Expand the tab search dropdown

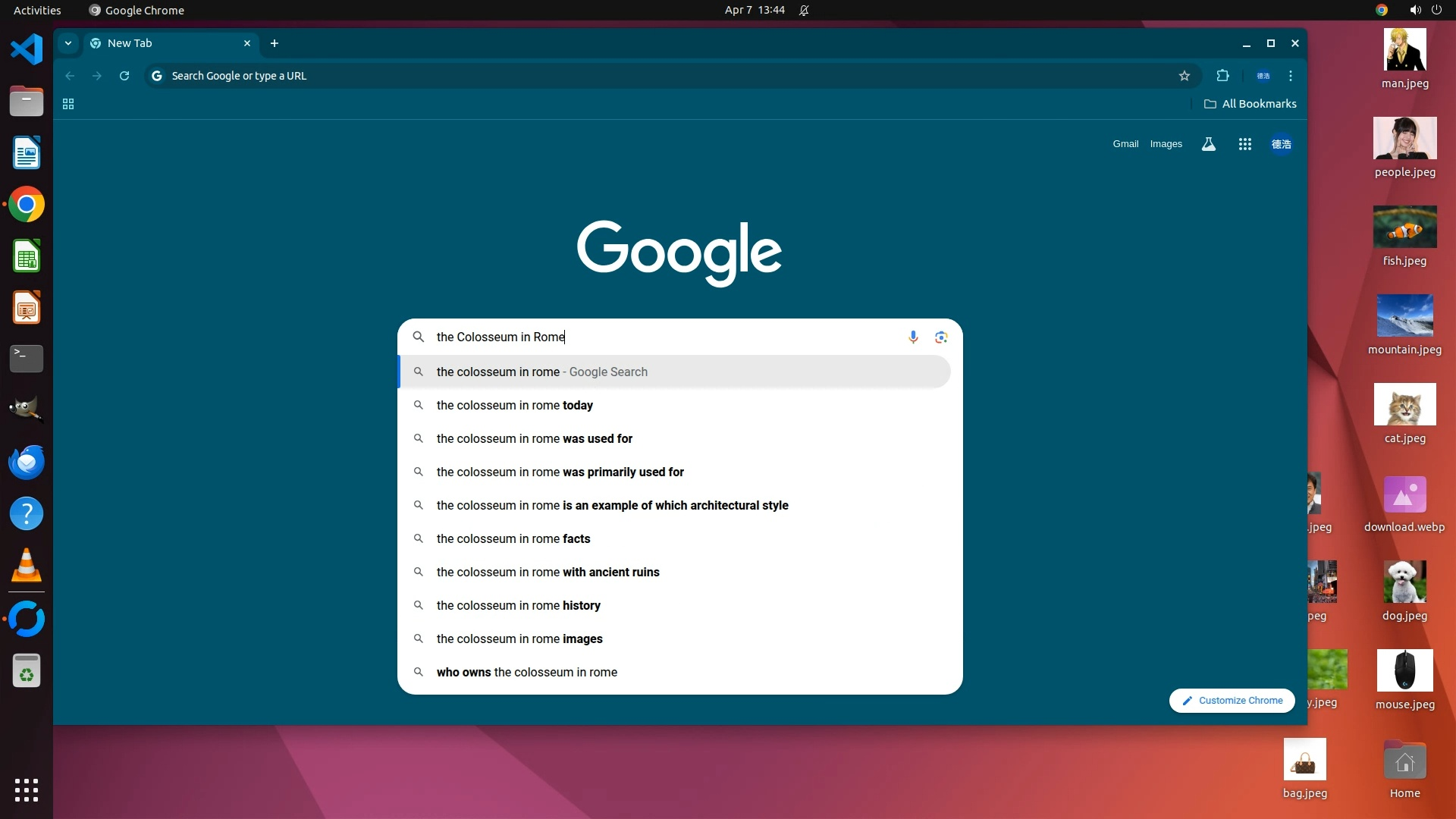[68, 43]
